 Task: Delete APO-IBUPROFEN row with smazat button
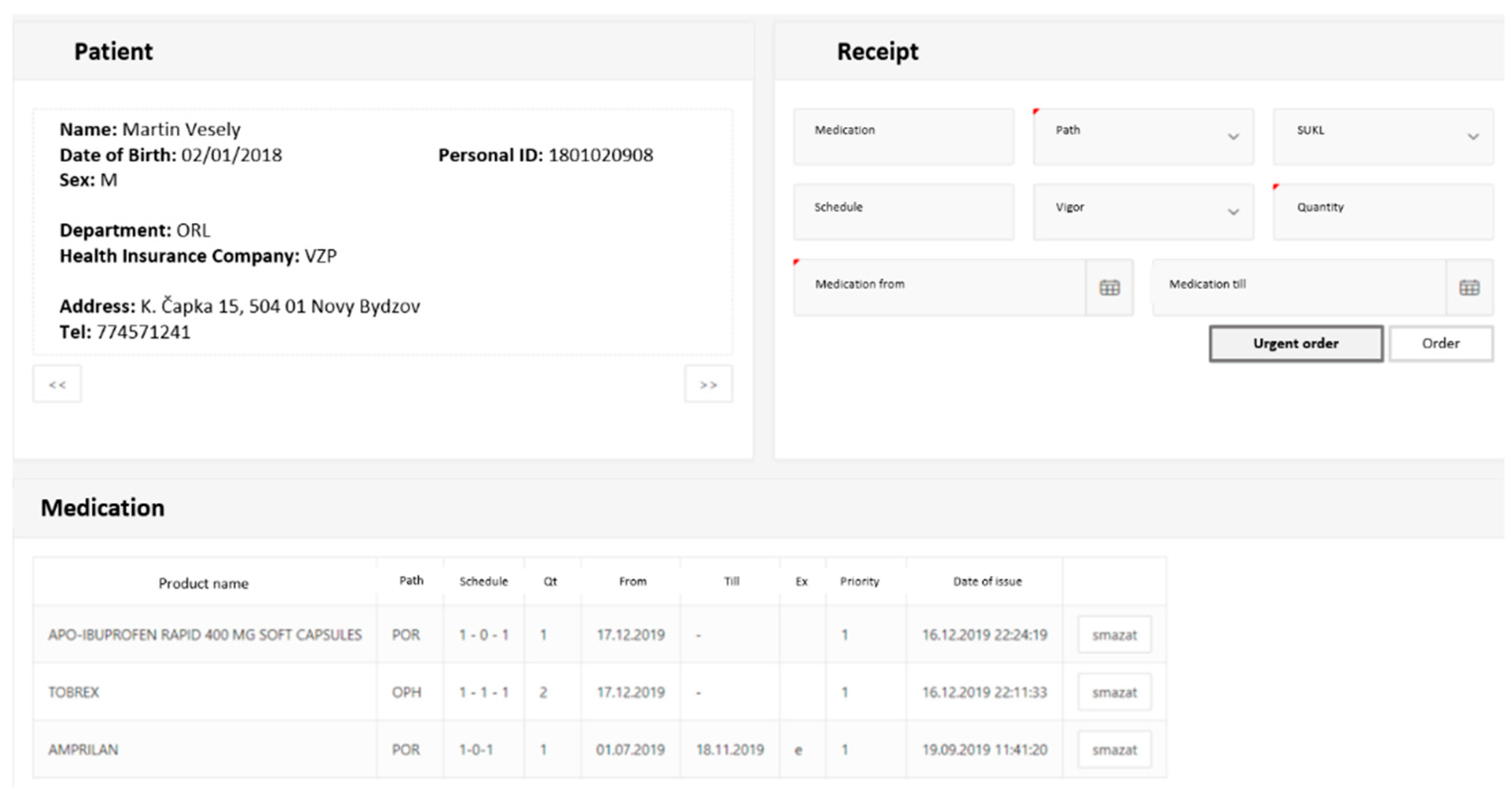coord(1113,634)
